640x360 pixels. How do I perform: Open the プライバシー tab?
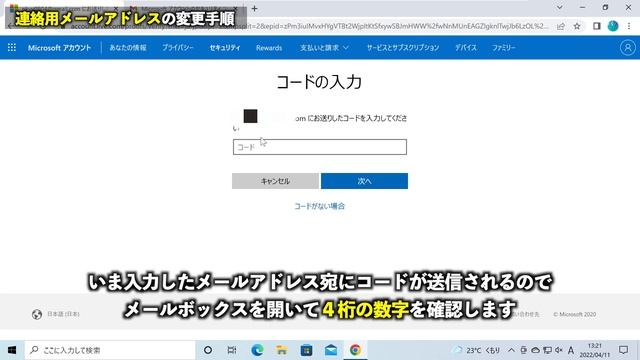[178, 48]
